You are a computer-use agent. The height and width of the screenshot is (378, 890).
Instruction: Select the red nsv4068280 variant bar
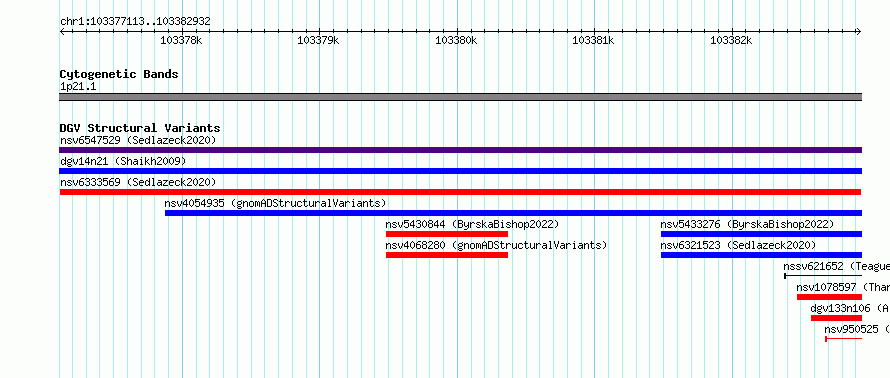(447, 255)
